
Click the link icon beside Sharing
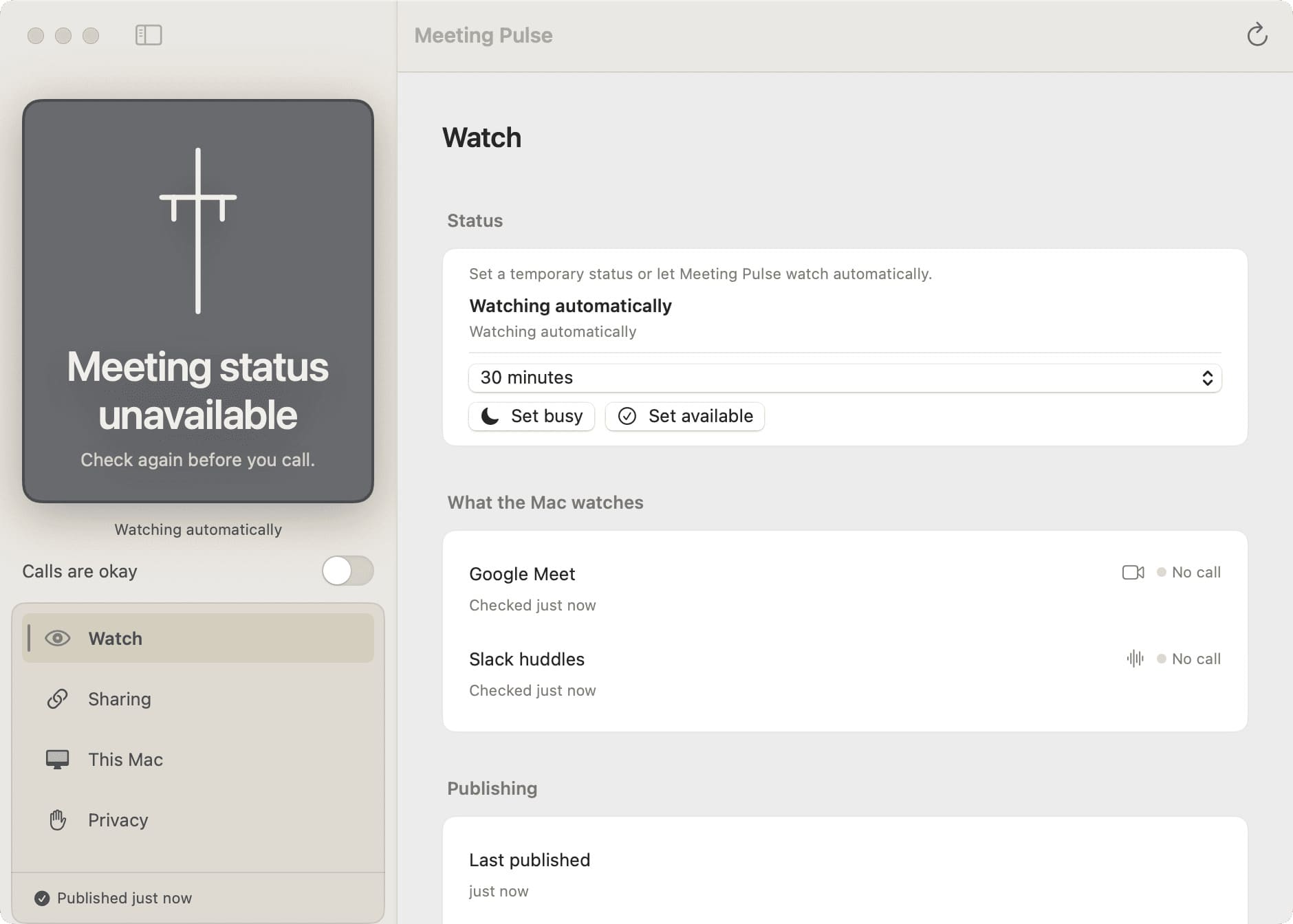[x=57, y=698]
